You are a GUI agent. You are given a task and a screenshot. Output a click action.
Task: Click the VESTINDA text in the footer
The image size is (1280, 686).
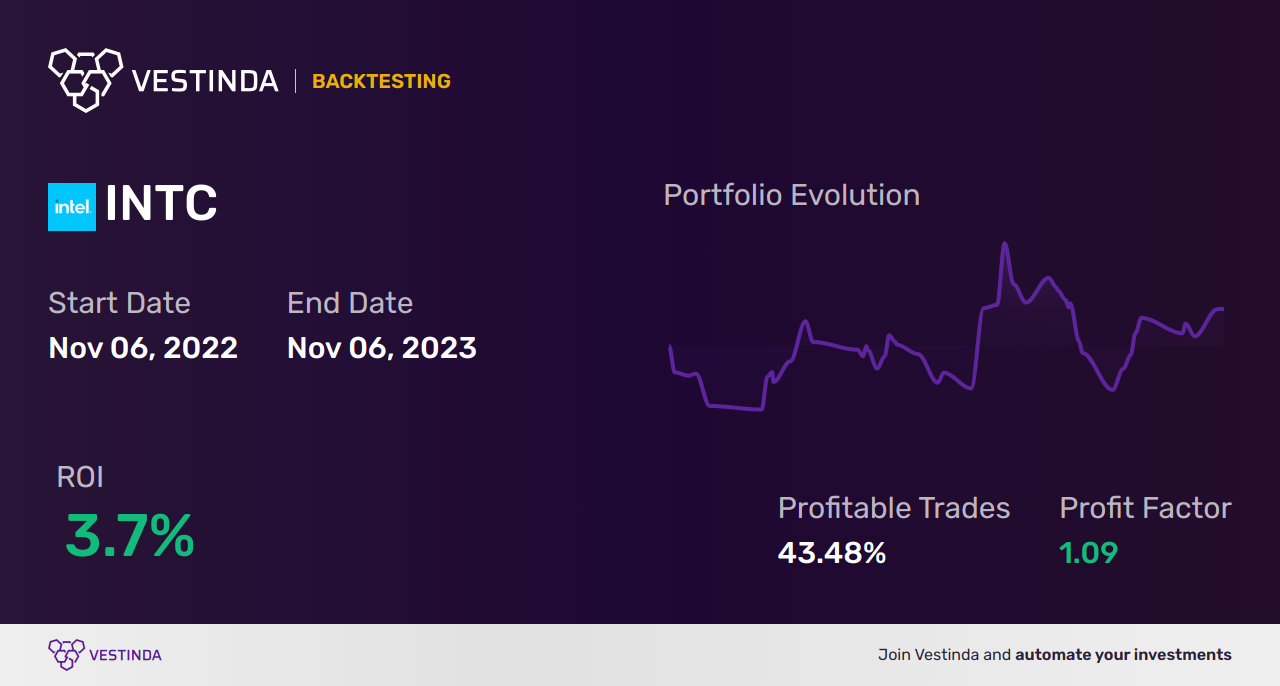125,655
